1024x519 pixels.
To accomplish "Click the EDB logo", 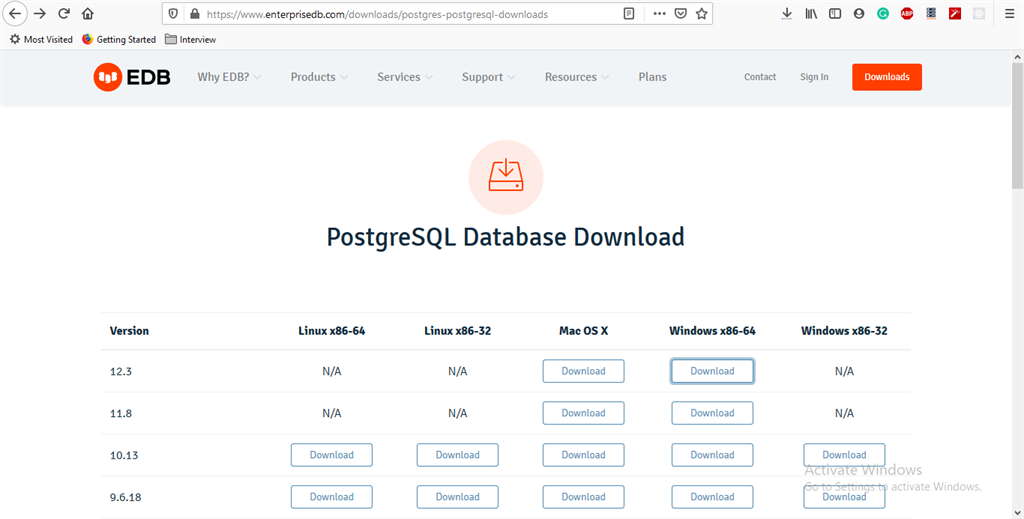I will click(x=132, y=77).
